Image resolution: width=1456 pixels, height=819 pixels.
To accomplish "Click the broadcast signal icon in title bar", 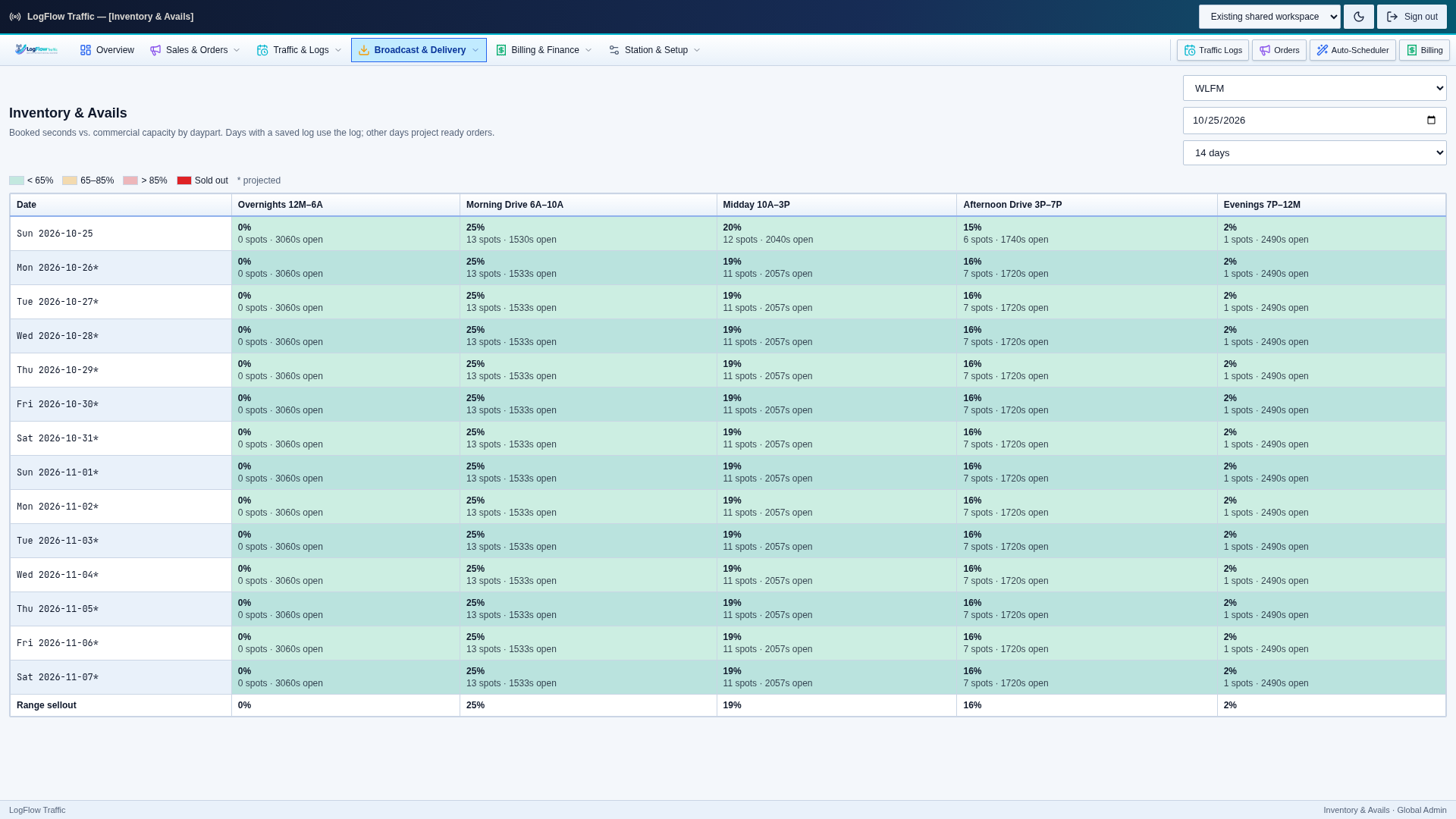I will click(x=15, y=17).
